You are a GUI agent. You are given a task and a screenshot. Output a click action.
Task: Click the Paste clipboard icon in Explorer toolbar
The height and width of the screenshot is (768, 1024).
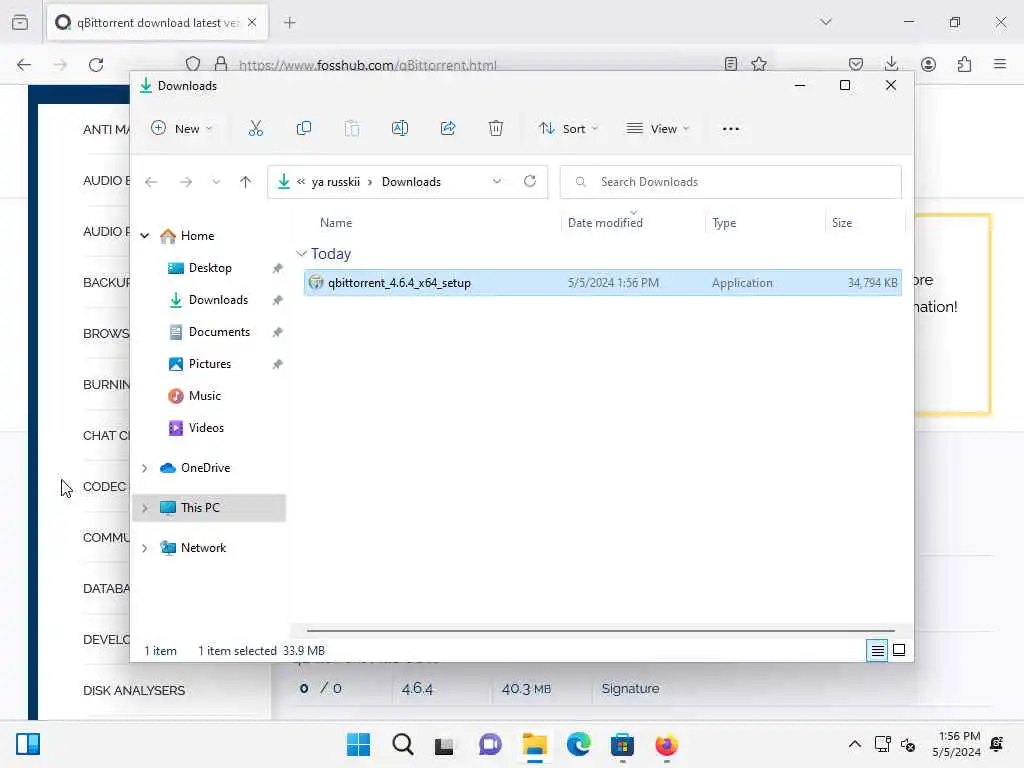point(352,129)
